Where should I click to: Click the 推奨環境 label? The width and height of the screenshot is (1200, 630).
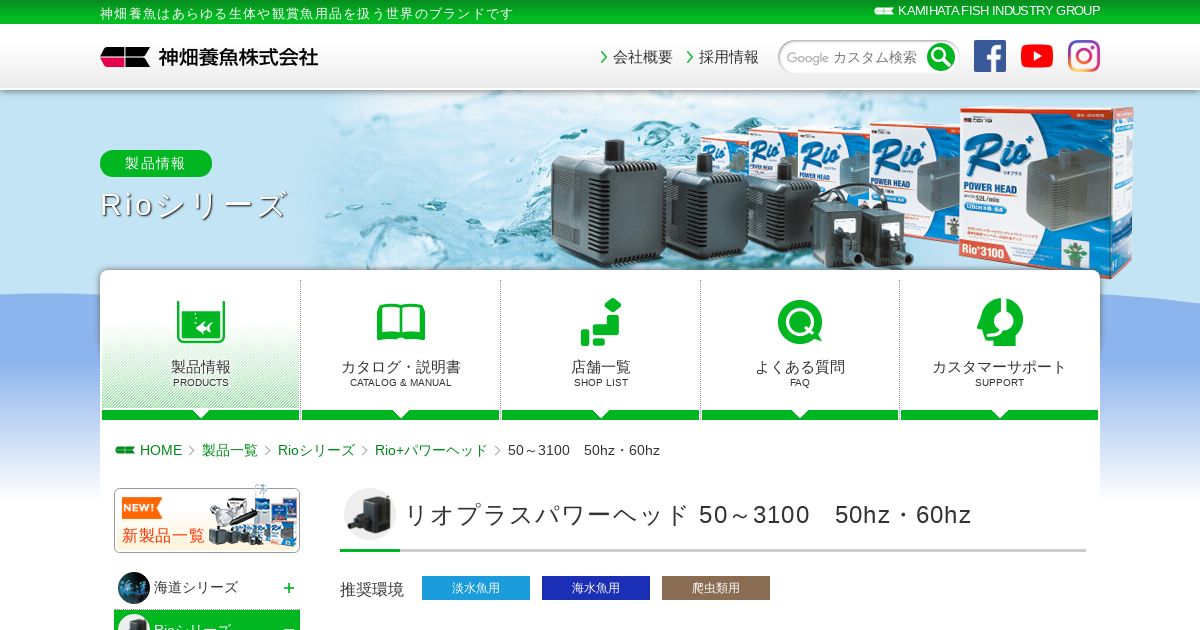(x=372, y=589)
